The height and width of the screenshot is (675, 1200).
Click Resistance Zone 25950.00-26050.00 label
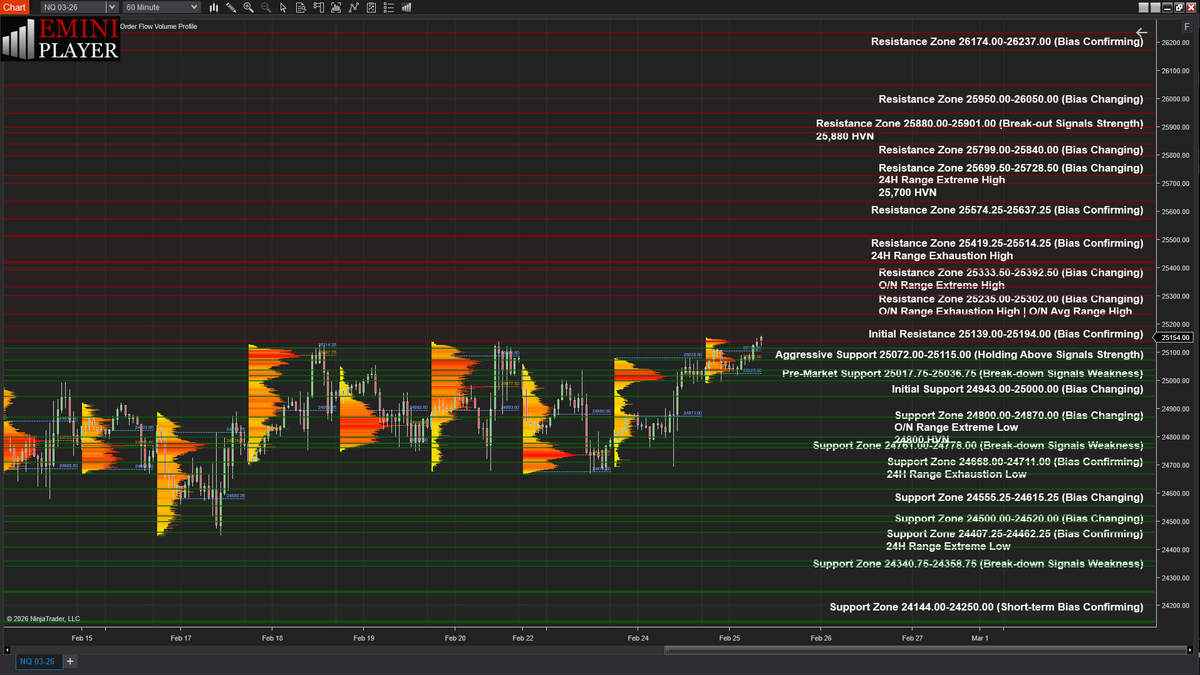click(1011, 99)
